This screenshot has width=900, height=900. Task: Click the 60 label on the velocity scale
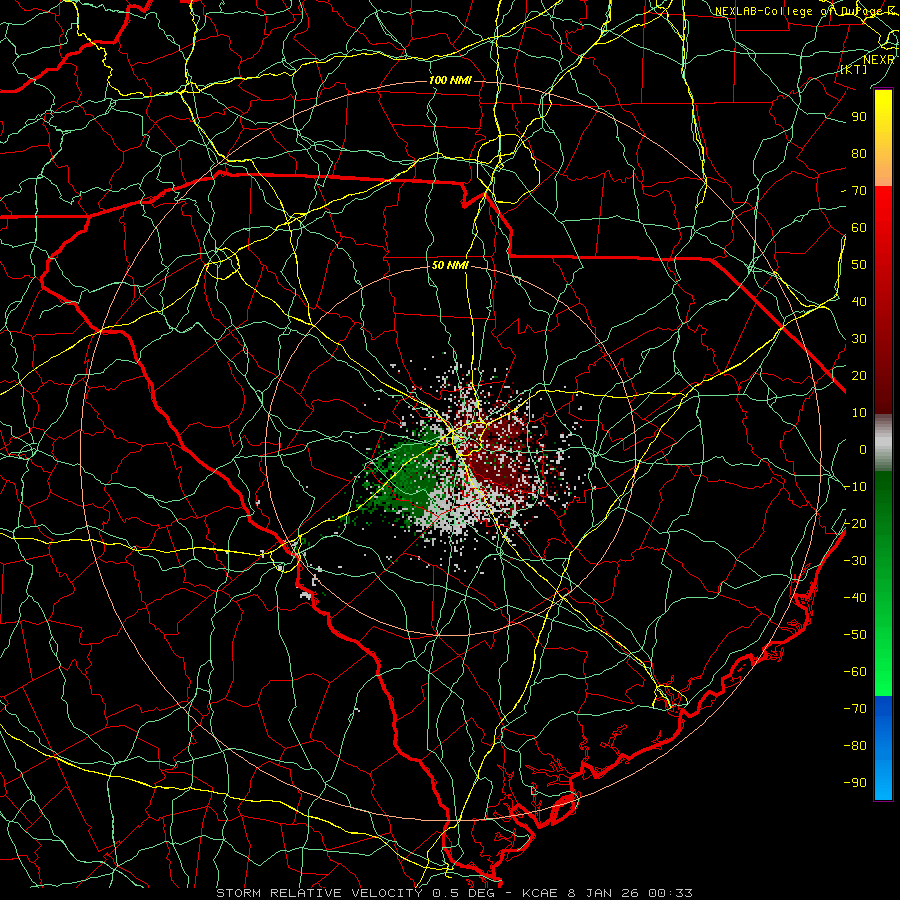click(x=859, y=228)
